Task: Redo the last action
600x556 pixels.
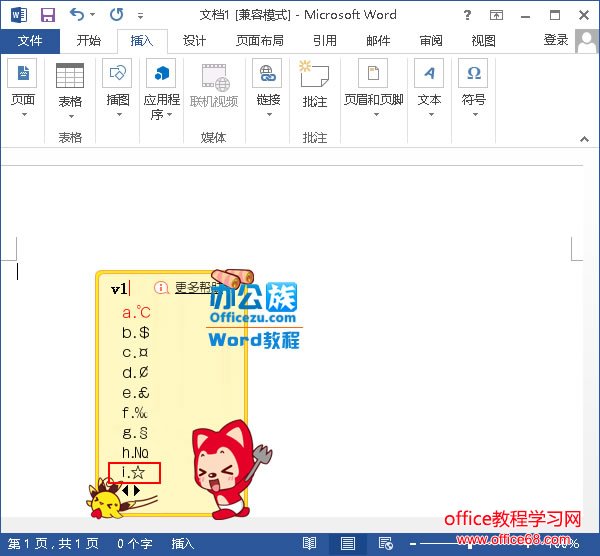Action: point(117,15)
